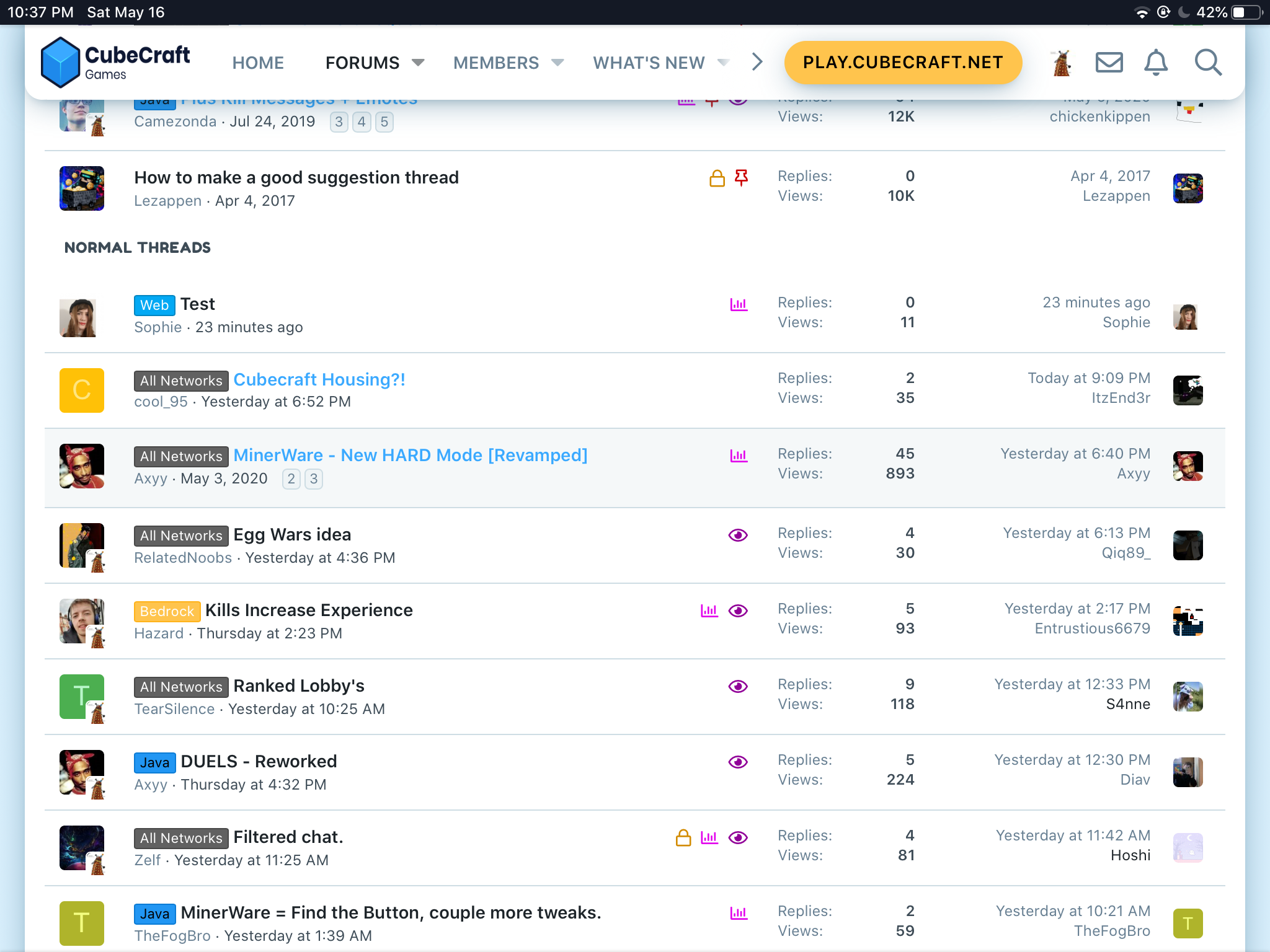Go to page 2 of MinerWare HARD Mode thread
Viewport: 1270px width, 952px height.
(291, 478)
